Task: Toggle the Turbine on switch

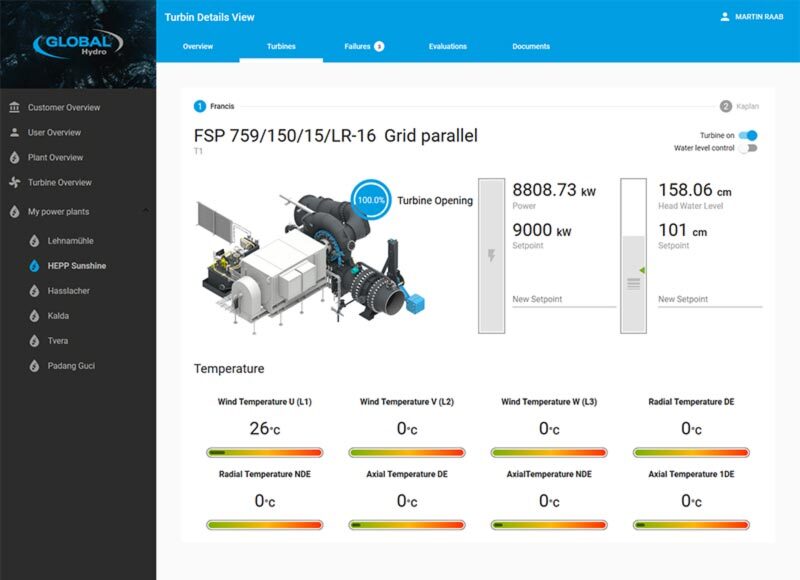Action: [748, 135]
